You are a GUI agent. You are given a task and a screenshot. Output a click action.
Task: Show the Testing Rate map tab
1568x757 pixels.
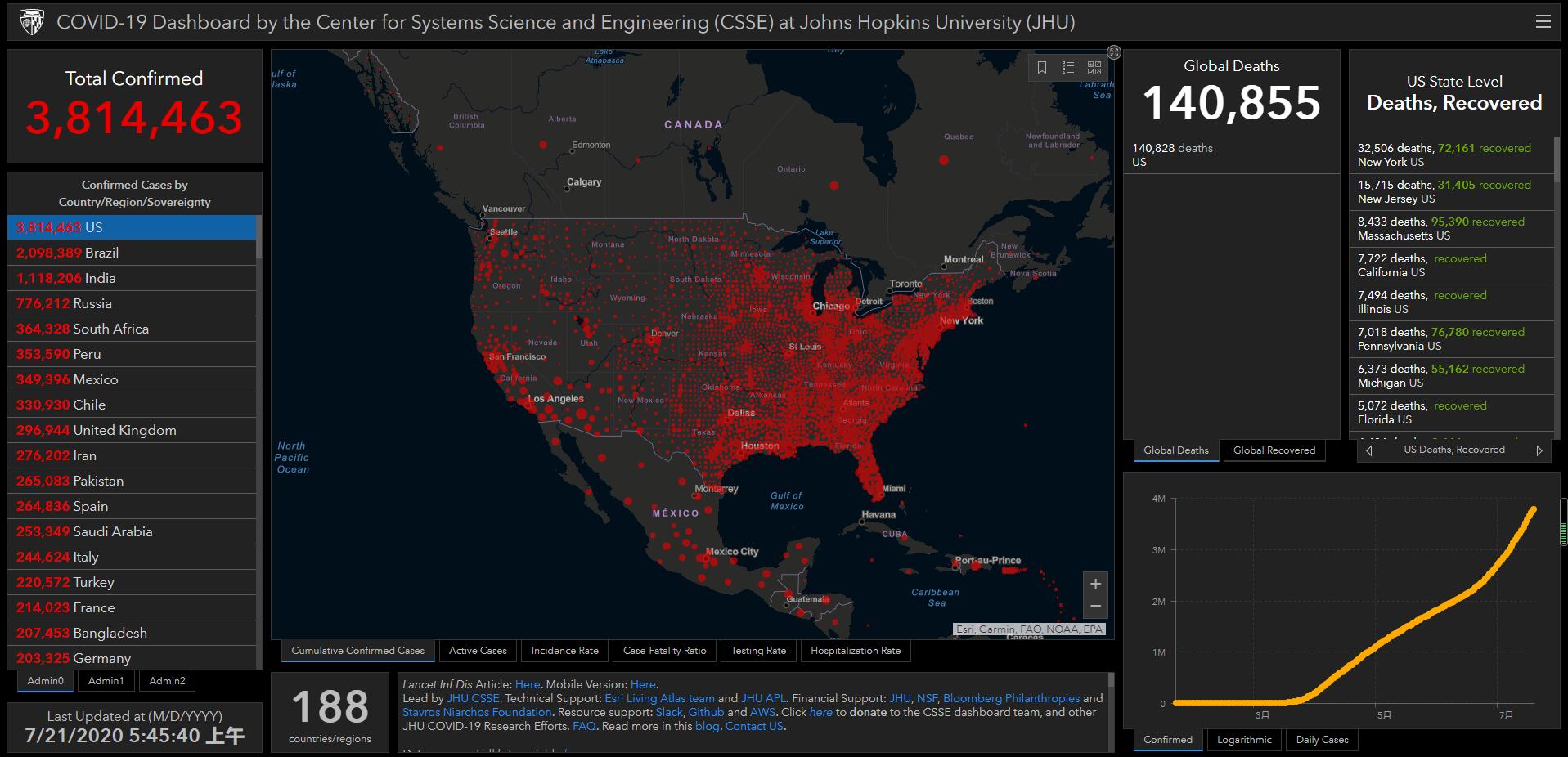[758, 651]
